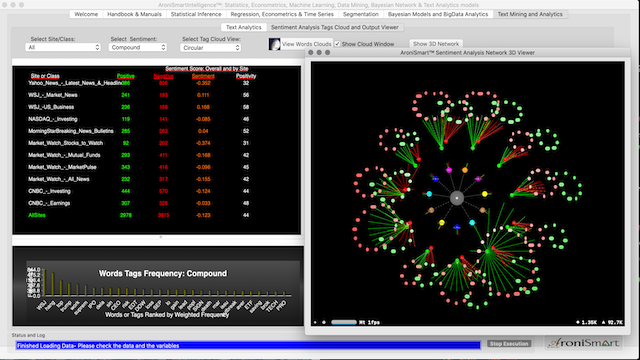Screen dimensions: 640x360
Task: Select the purple node in the 3D network
Action: coord(478,179)
